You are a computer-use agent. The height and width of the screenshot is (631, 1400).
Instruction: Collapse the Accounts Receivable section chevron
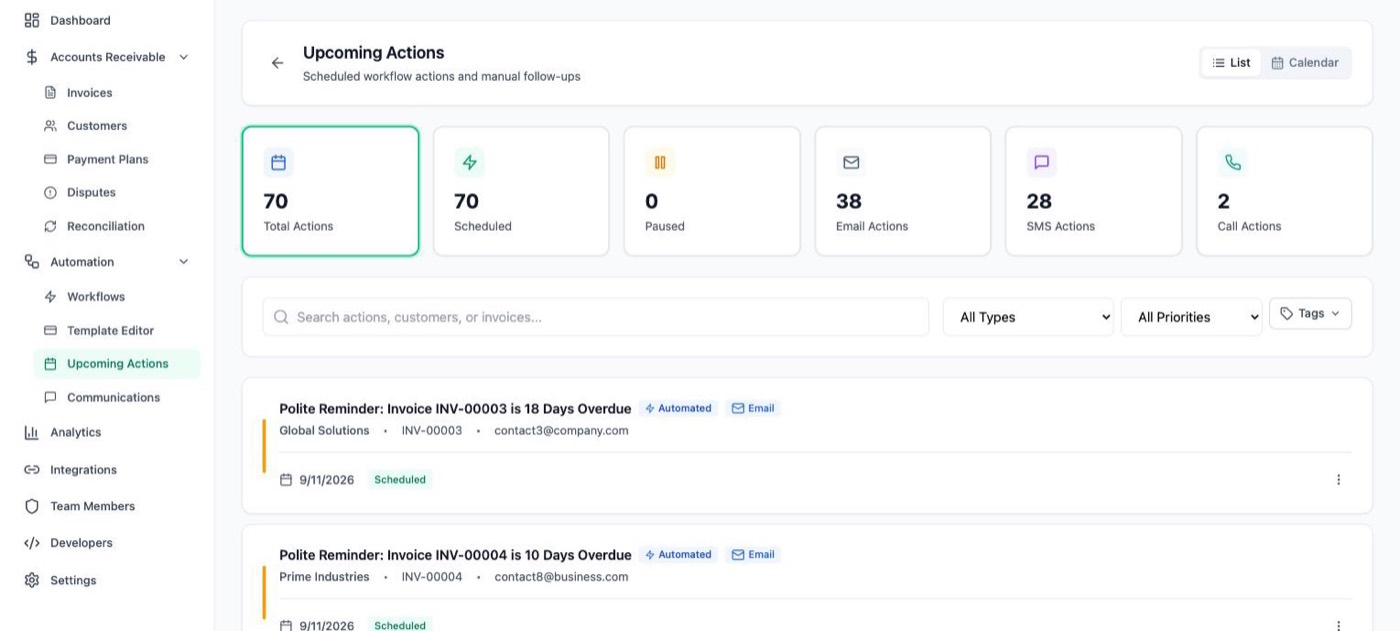(x=183, y=57)
